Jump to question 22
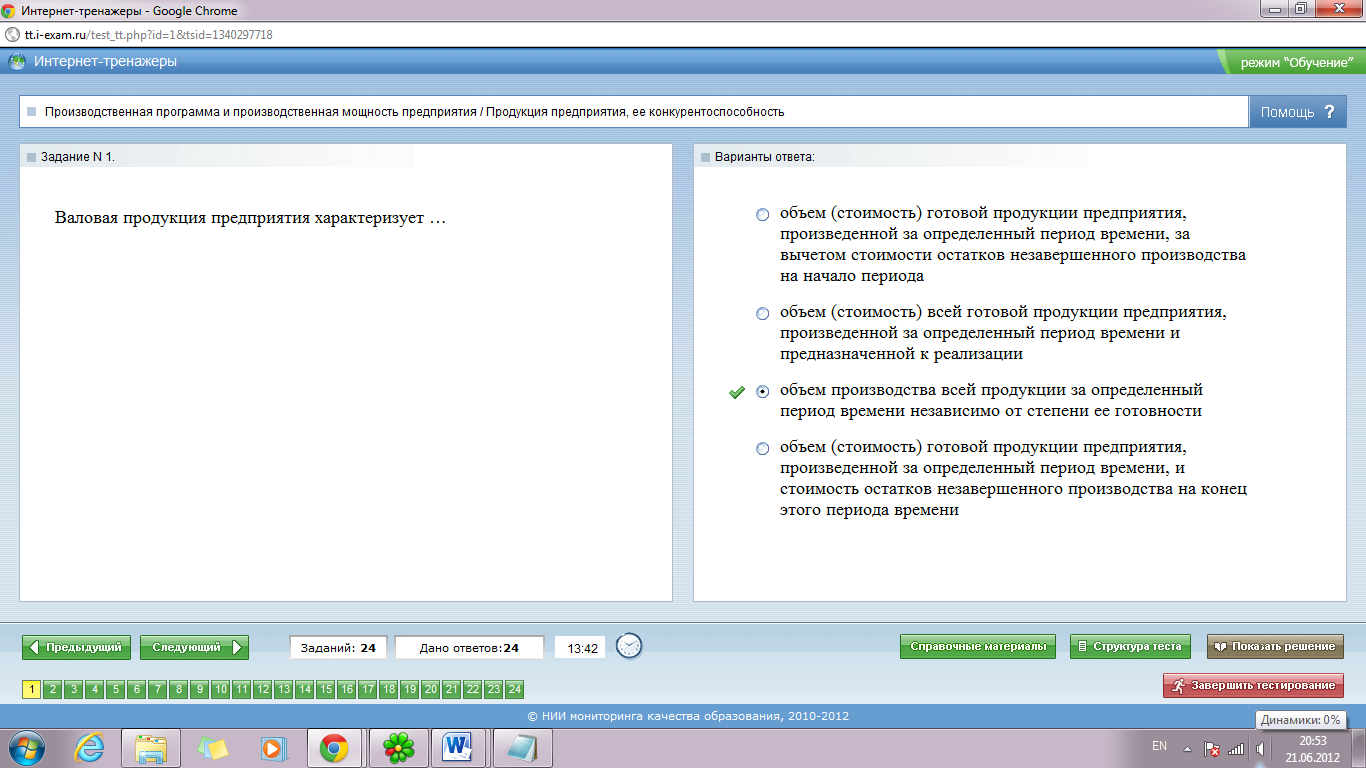This screenshot has height=768, width=1366. pyautogui.click(x=472, y=689)
